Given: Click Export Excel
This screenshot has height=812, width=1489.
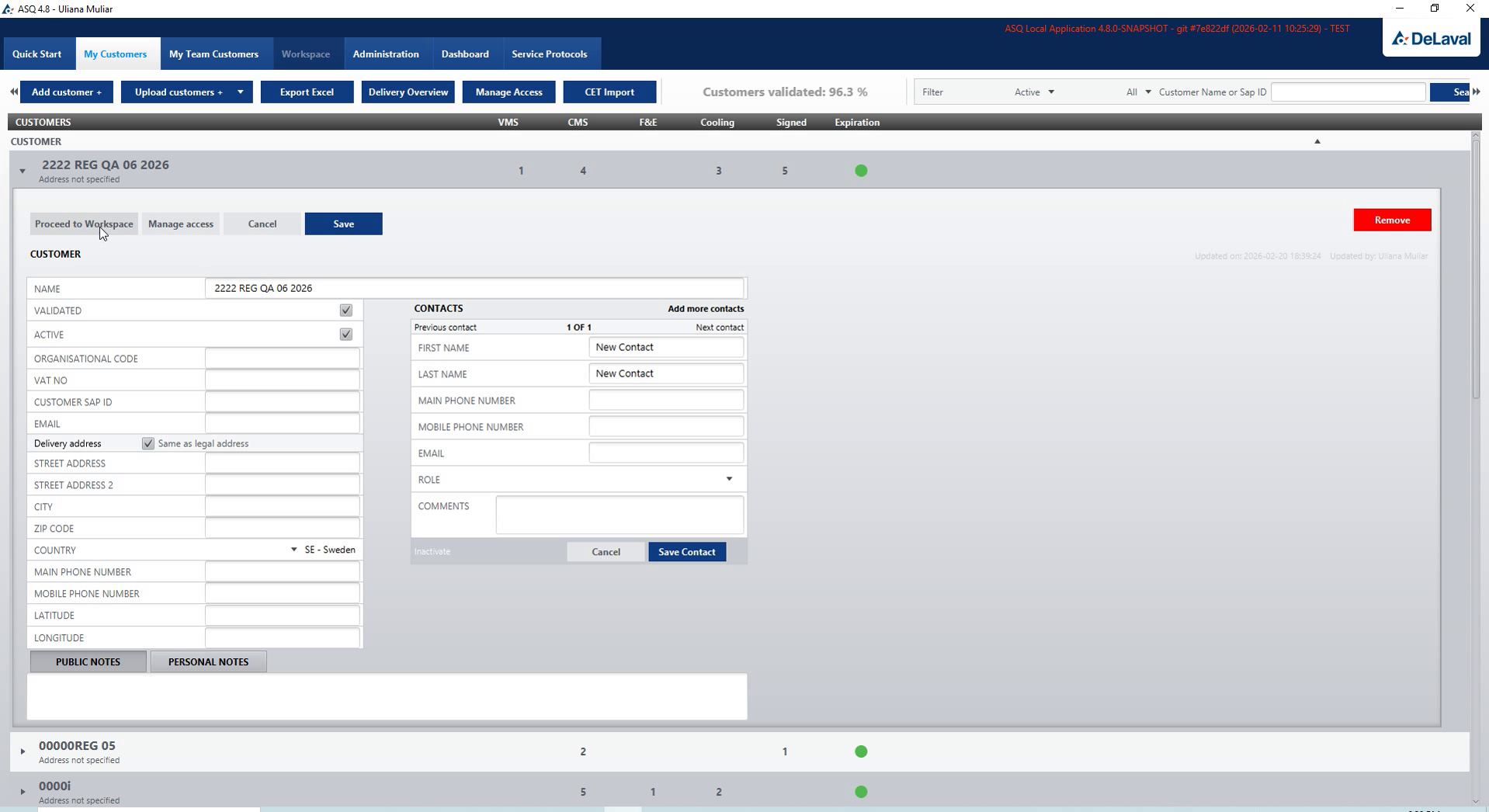Looking at the screenshot, I should coord(307,92).
